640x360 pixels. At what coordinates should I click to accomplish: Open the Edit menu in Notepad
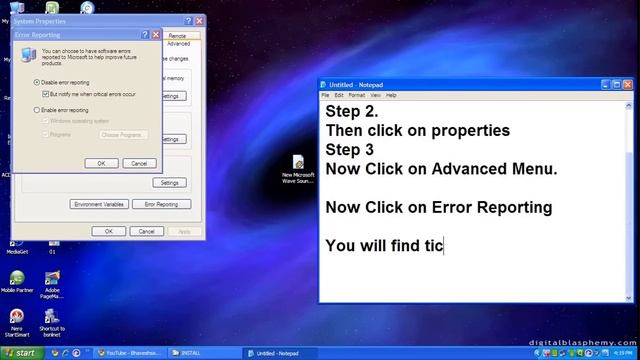[x=339, y=95]
